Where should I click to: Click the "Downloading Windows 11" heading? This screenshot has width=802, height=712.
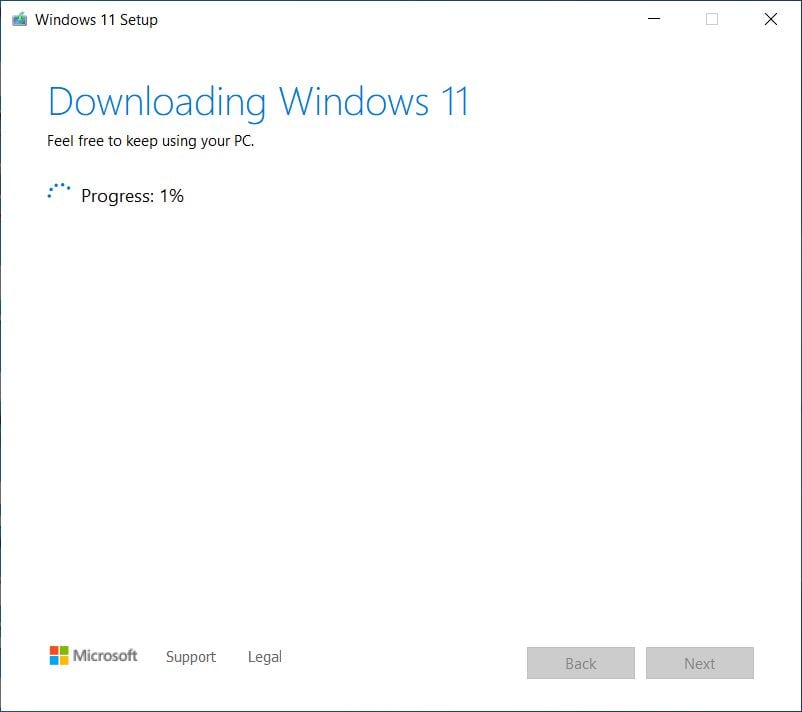[x=258, y=103]
